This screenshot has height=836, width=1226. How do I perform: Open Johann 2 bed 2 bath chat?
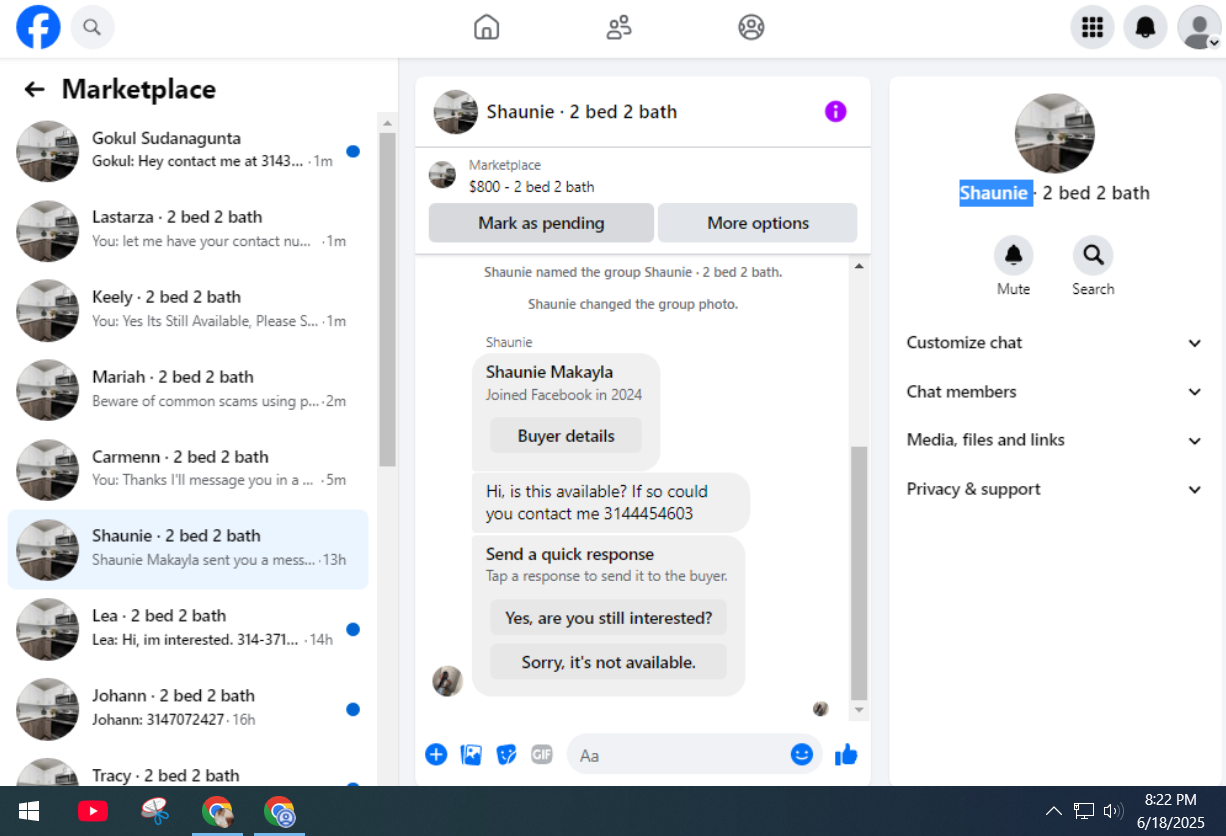tap(188, 708)
